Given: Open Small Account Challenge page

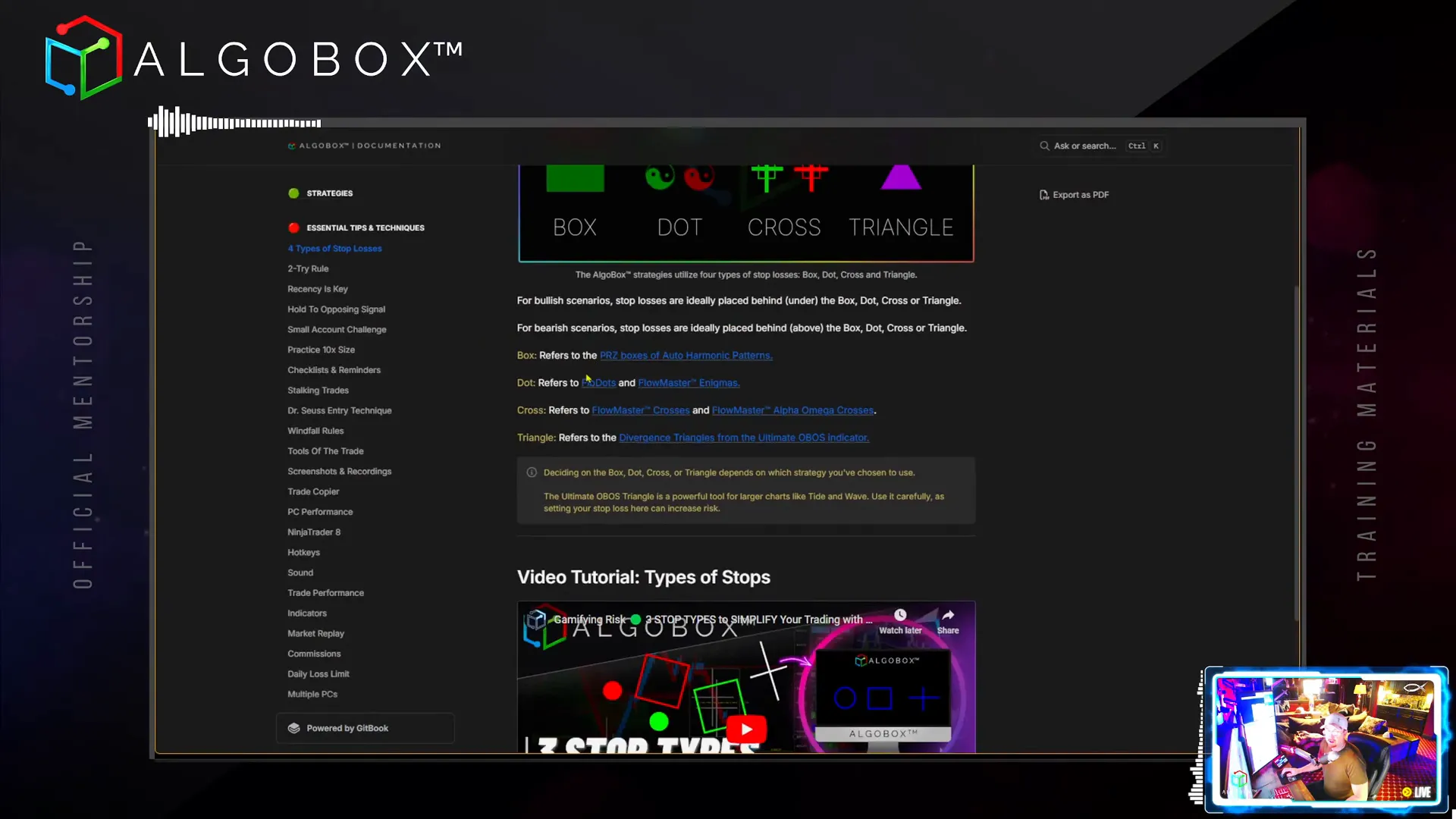Looking at the screenshot, I should pyautogui.click(x=337, y=329).
